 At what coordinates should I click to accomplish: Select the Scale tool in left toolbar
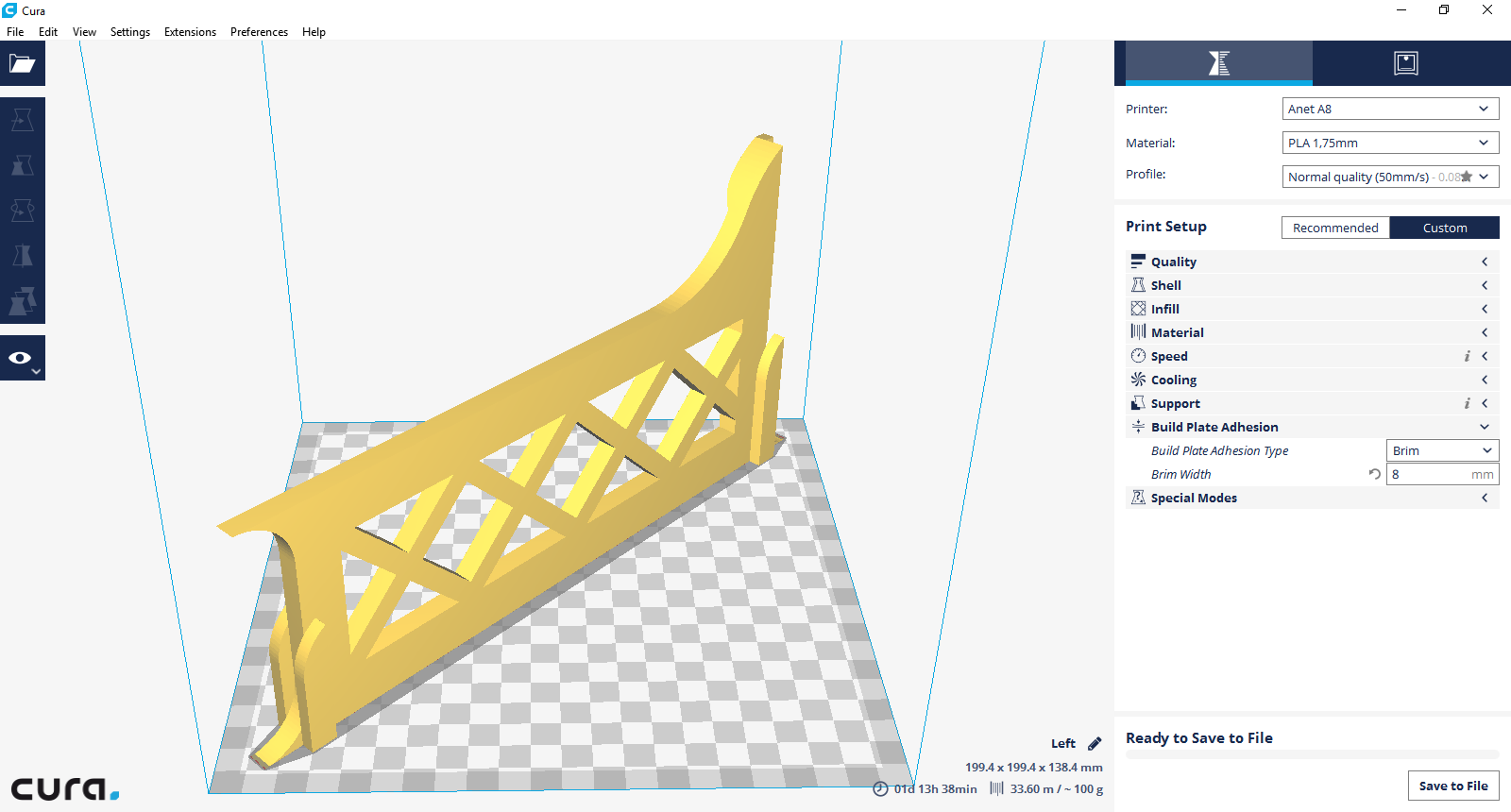click(x=23, y=165)
